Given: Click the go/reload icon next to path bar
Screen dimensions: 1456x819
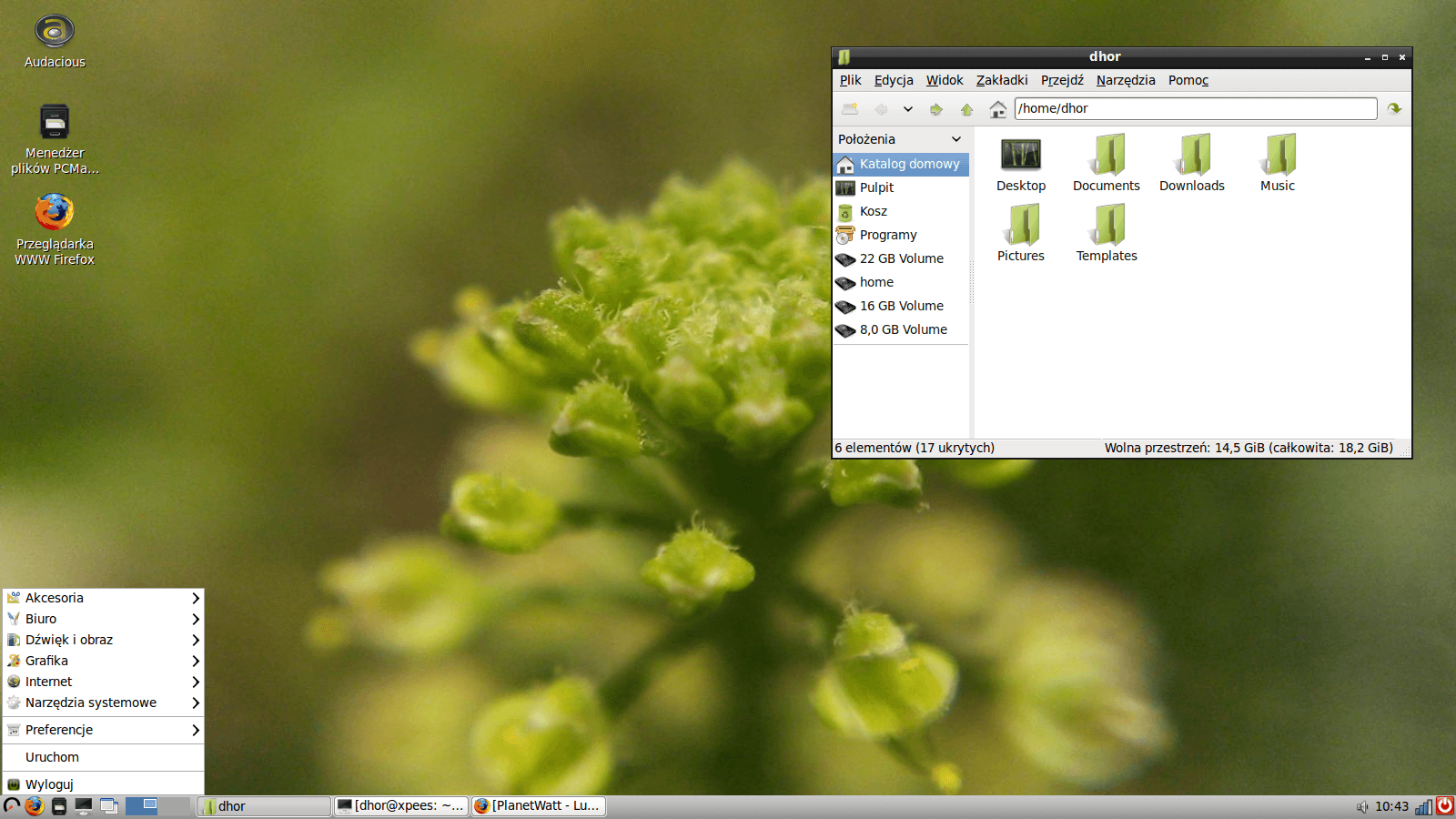Looking at the screenshot, I should (1394, 108).
